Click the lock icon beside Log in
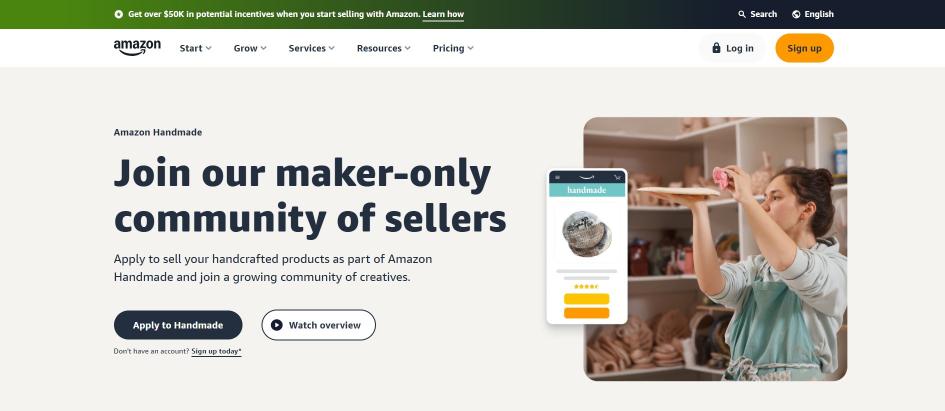This screenshot has height=411, width=945. 716,48
